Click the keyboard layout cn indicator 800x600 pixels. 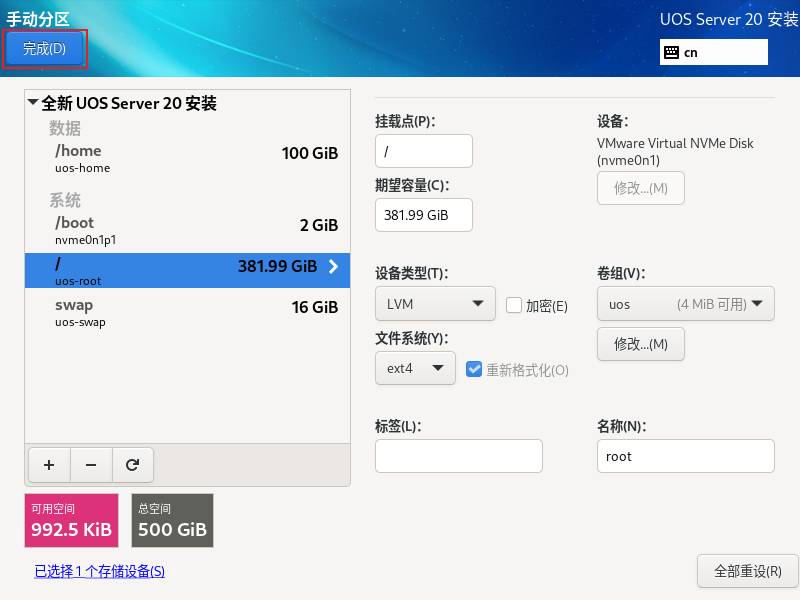713,52
